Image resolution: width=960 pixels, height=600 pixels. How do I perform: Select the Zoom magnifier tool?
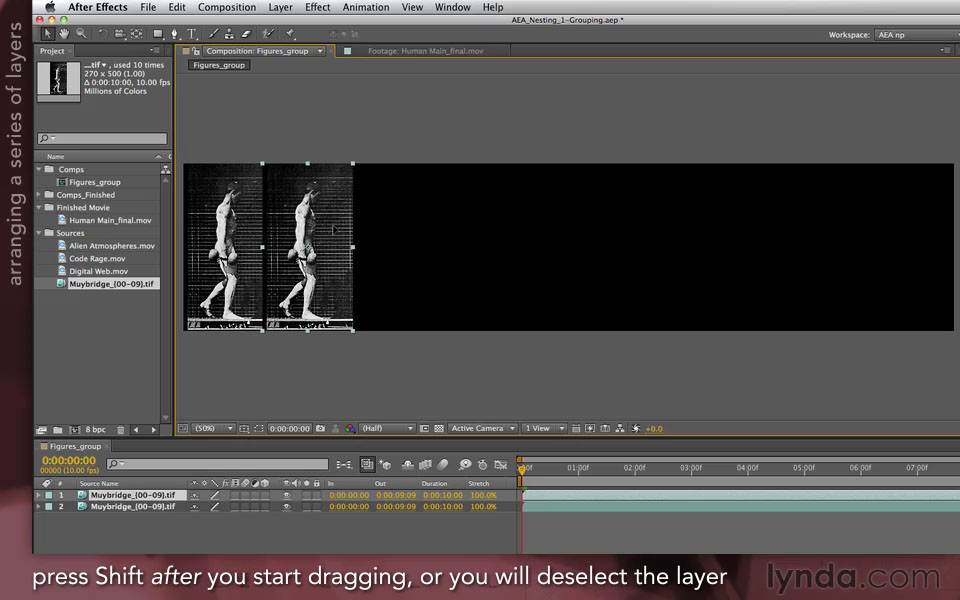point(81,34)
